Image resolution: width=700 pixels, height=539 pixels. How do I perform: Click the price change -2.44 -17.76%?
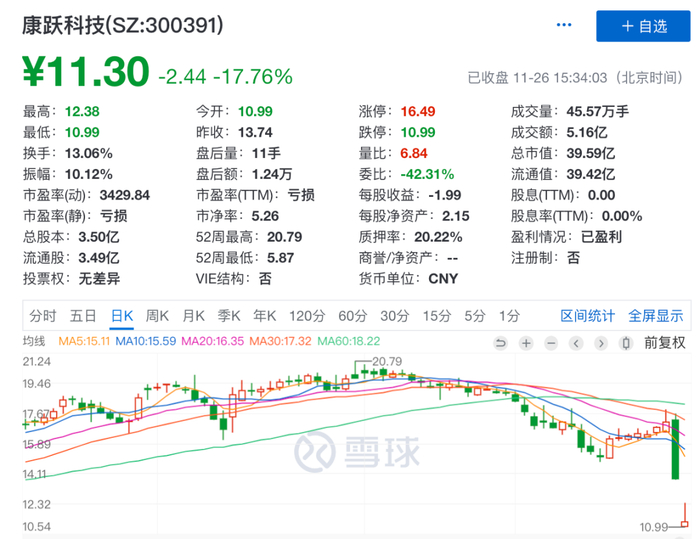pyautogui.click(x=226, y=77)
